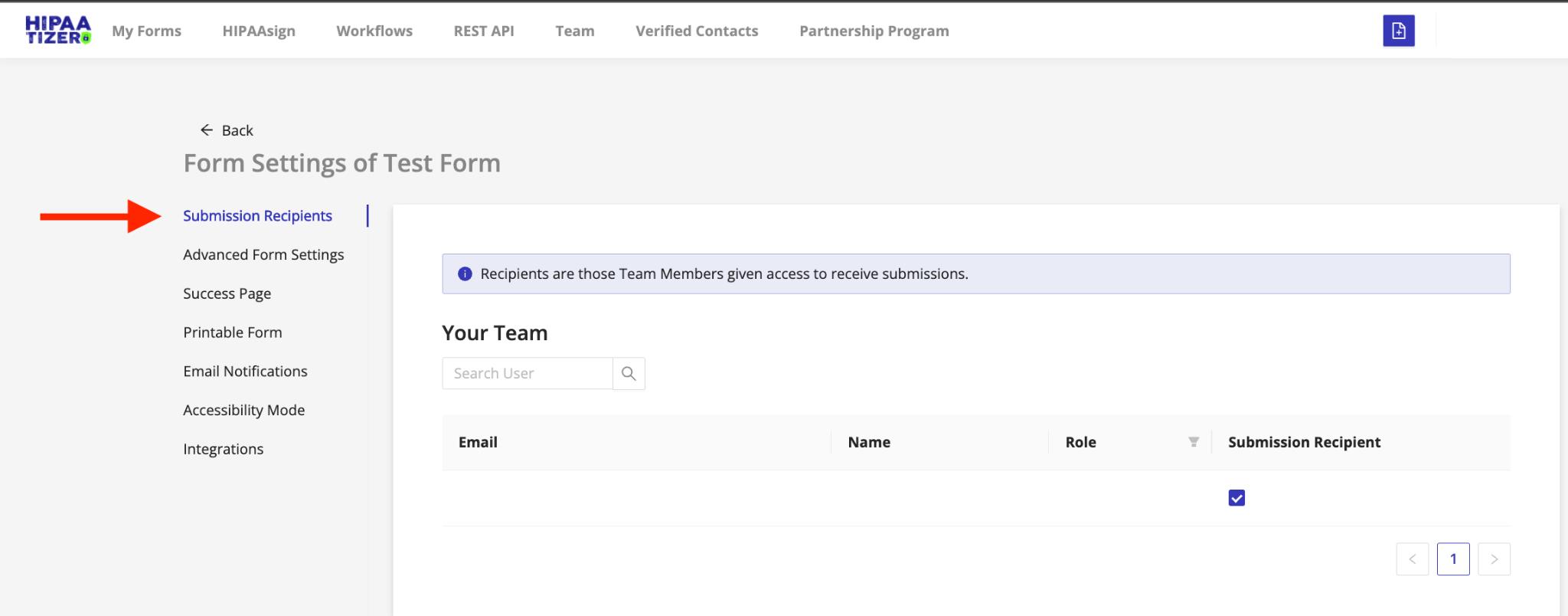Click Form Settings of Test Form title
1568x616 pixels.
click(342, 163)
